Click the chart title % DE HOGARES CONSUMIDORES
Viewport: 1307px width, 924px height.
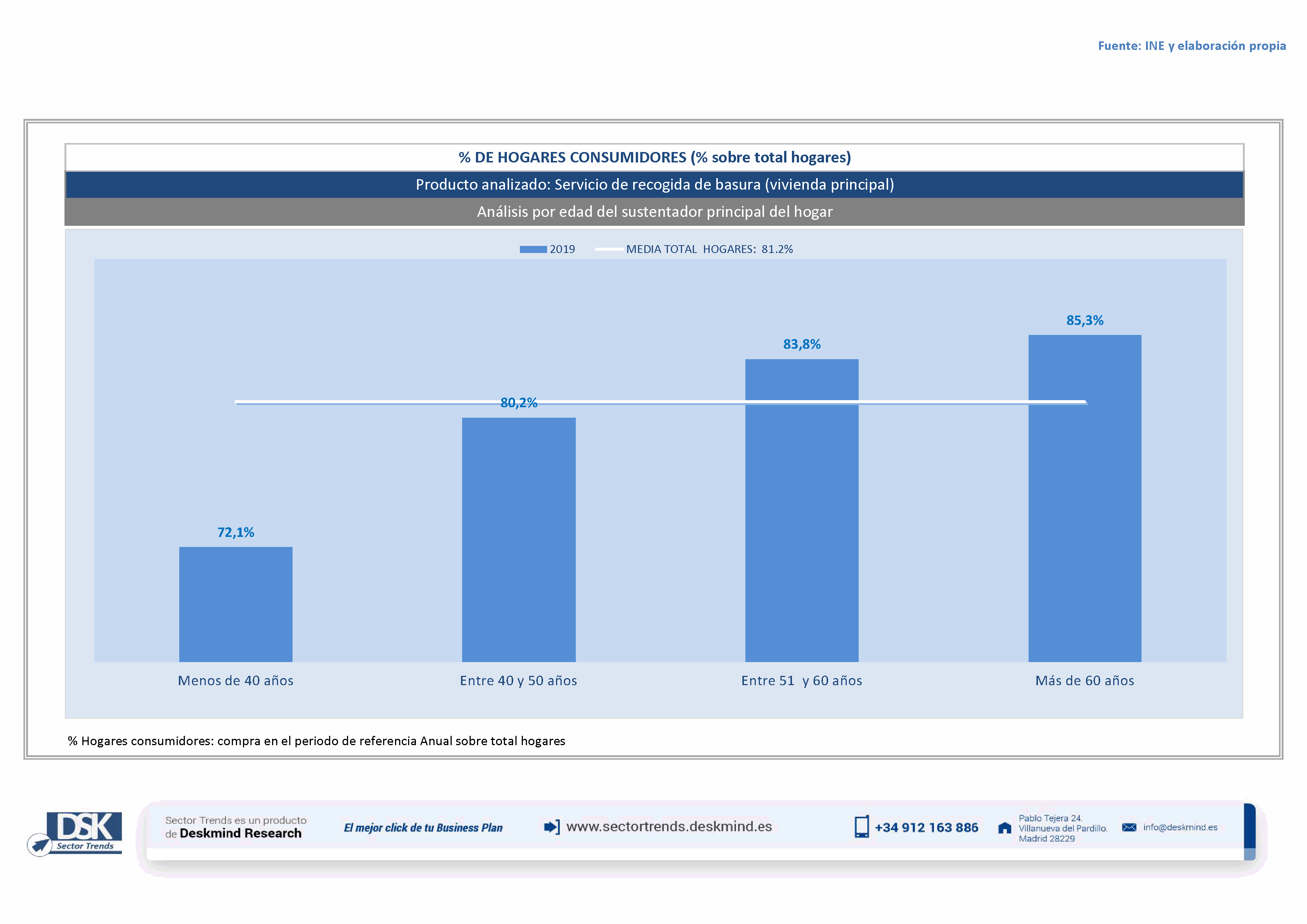(x=654, y=158)
